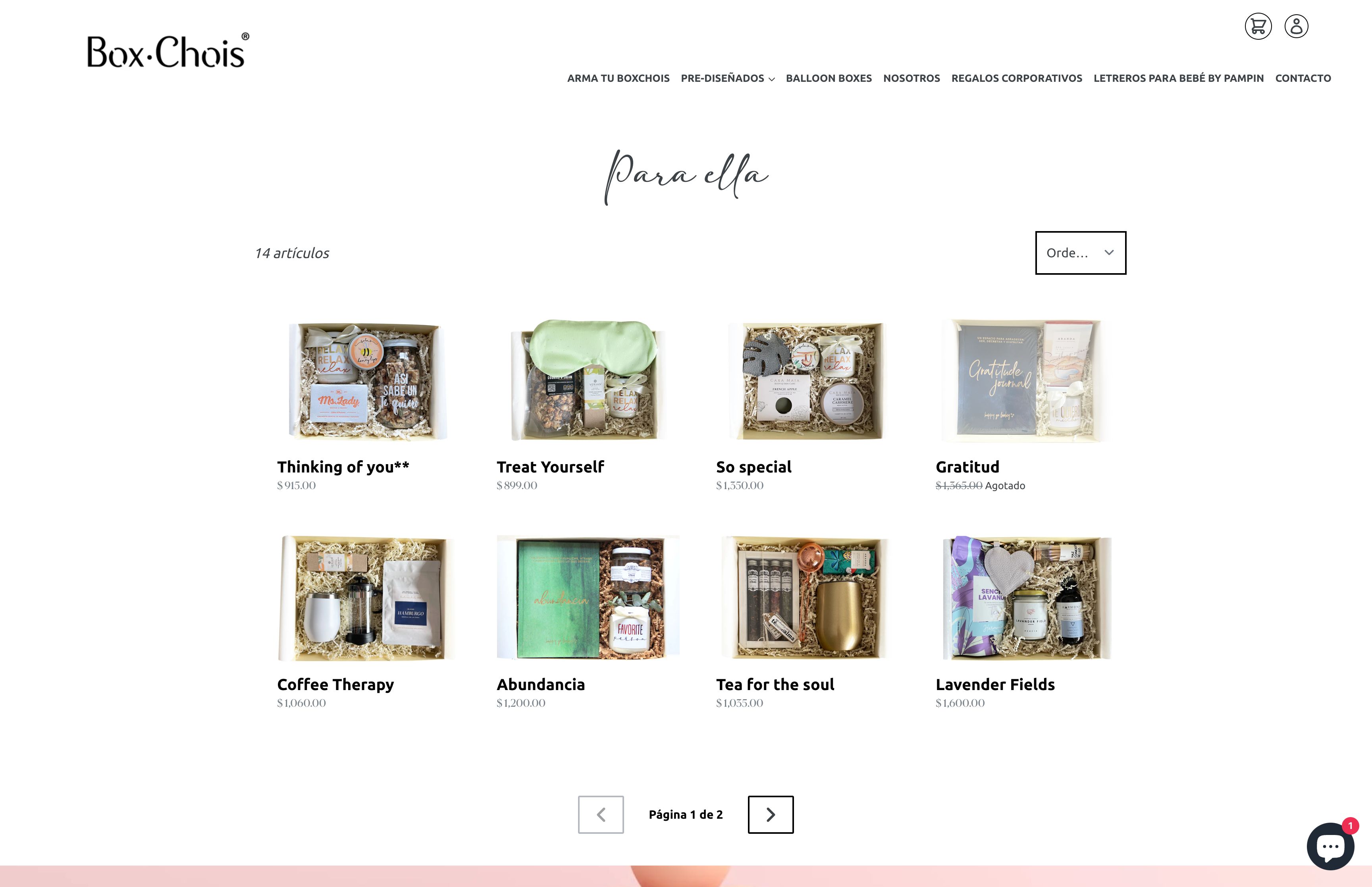
Task: Open the Shopify chat bubble
Action: click(x=1331, y=846)
